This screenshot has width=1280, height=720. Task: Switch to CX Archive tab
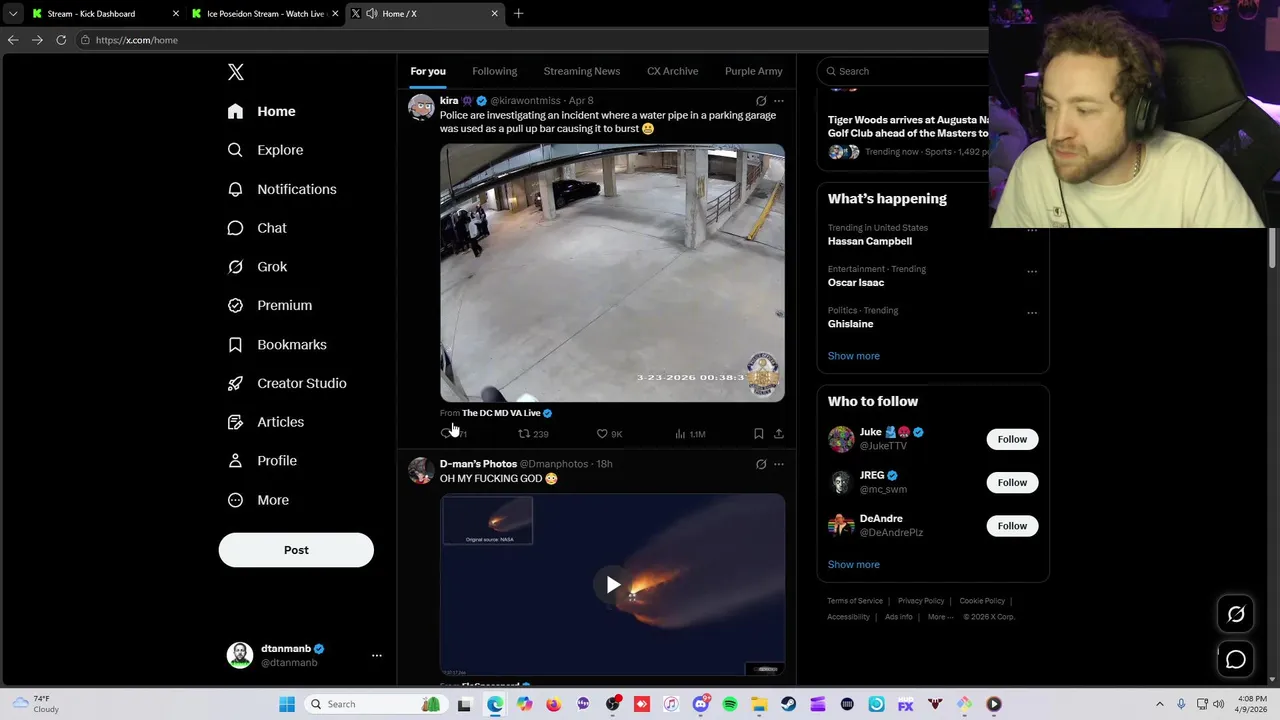(x=672, y=71)
